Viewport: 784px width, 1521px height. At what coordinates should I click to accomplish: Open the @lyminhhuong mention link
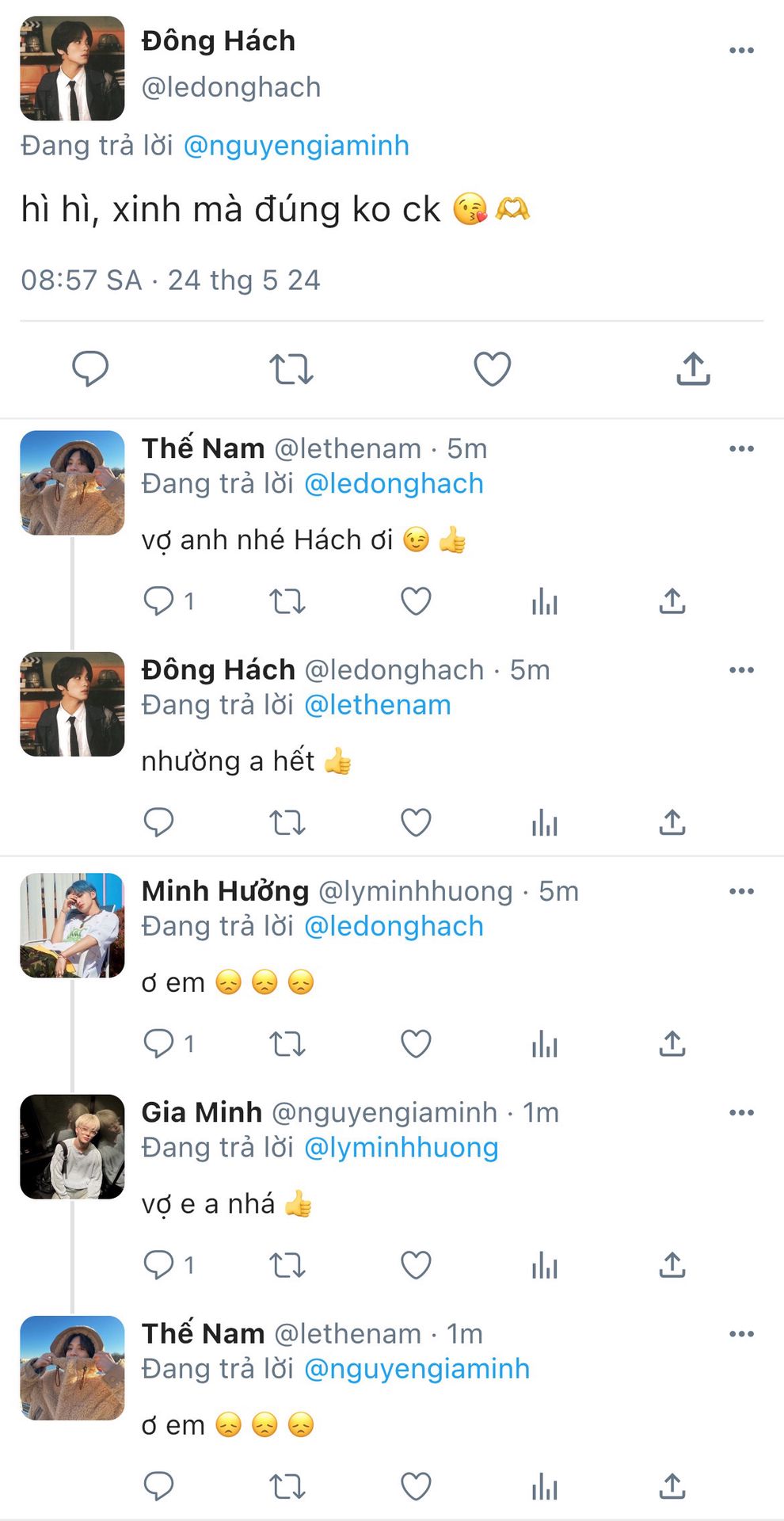pyautogui.click(x=402, y=1148)
